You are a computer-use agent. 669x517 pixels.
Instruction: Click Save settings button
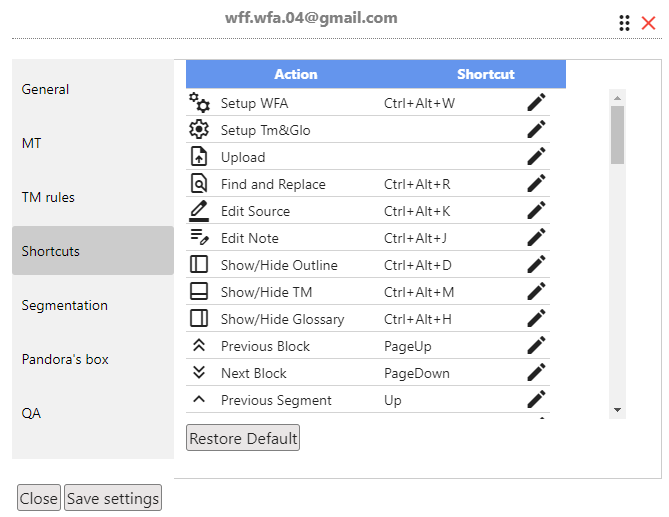click(x=113, y=498)
